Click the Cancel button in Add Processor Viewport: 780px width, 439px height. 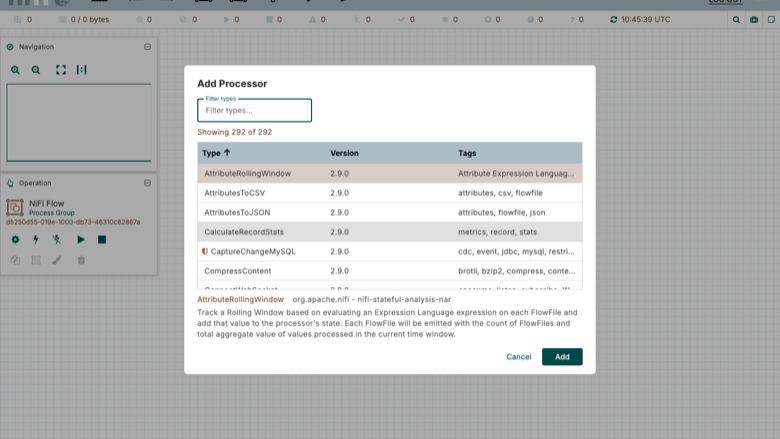[x=518, y=356]
